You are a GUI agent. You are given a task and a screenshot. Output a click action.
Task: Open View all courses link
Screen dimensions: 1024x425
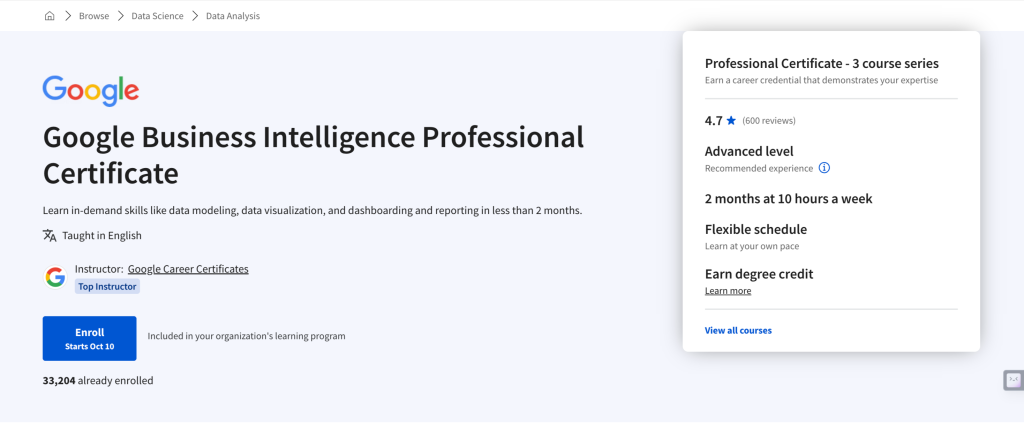[x=738, y=330]
